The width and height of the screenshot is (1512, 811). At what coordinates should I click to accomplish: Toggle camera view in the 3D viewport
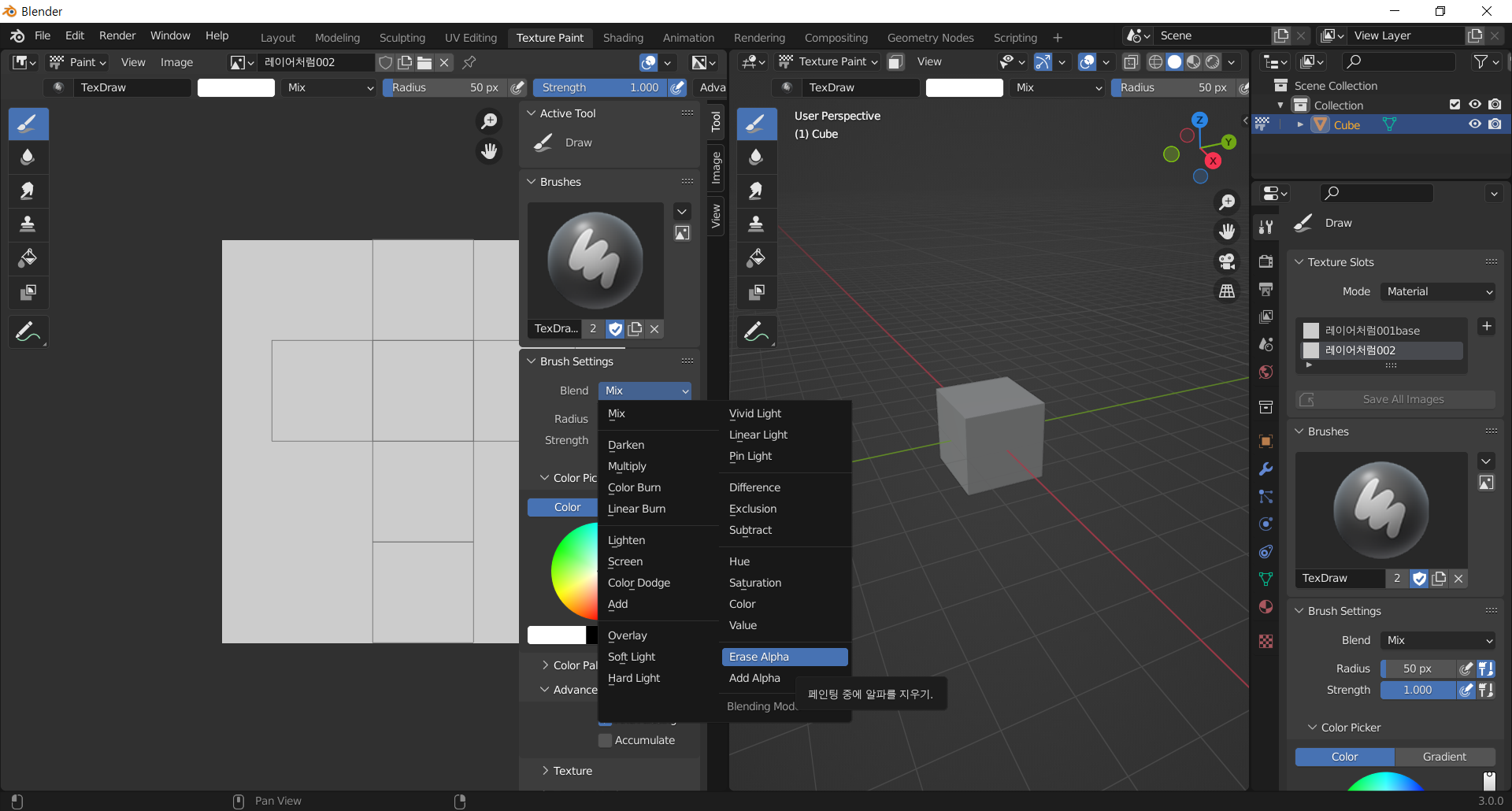[1227, 261]
